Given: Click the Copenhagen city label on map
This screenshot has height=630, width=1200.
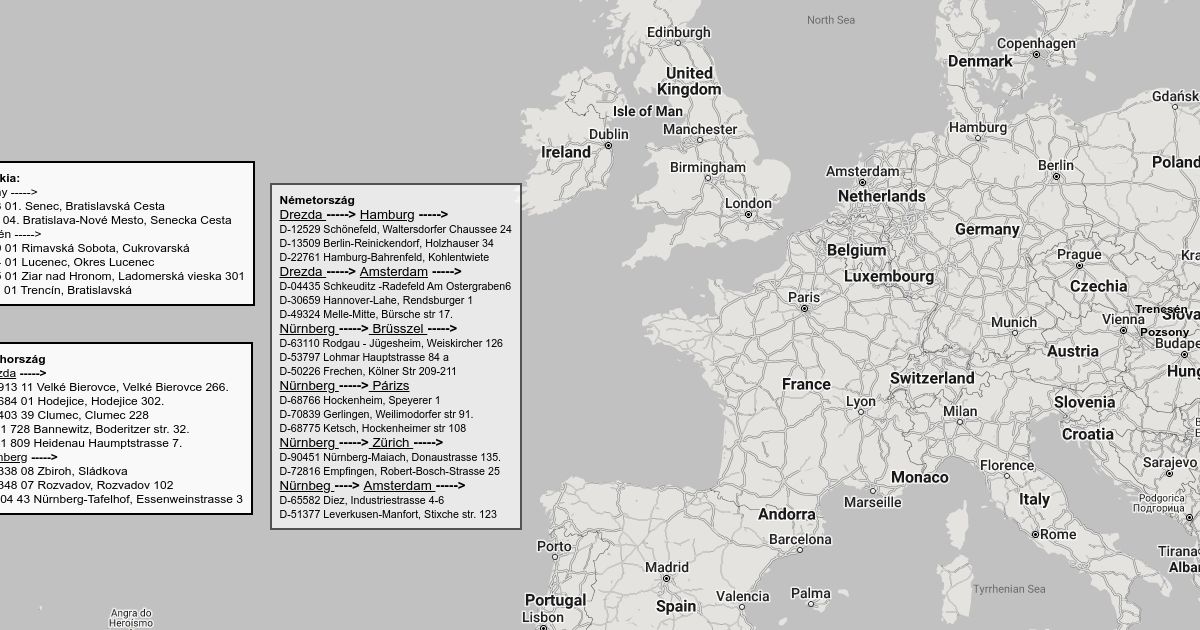Looking at the screenshot, I should (1036, 43).
